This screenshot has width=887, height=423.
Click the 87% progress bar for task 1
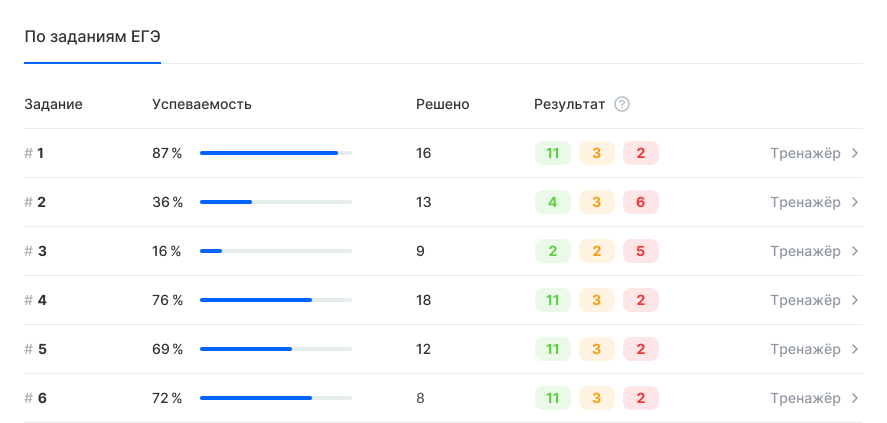coord(275,153)
